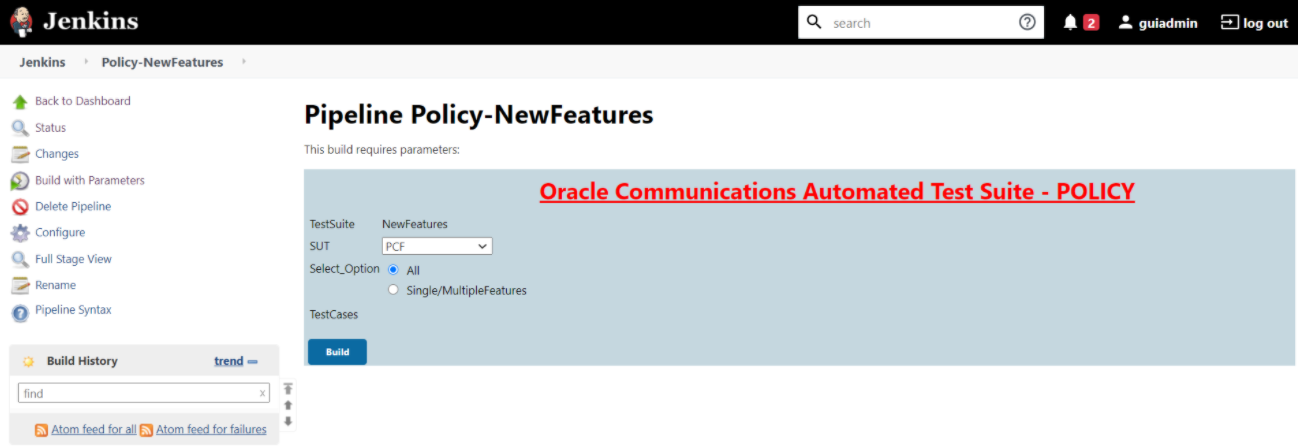Image resolution: width=1302 pixels, height=446 pixels.
Task: Click the Status magnifier icon
Action: 20,128
